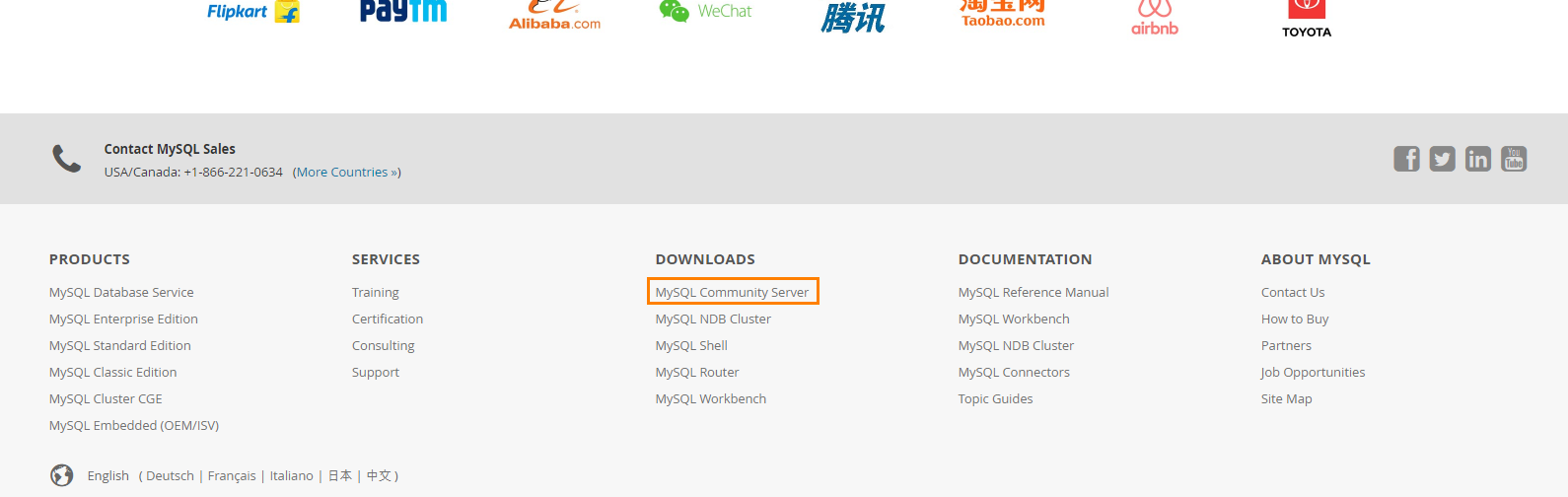This screenshot has height=497, width=1568.
Task: Open the MySQL Facebook page icon
Action: [1406, 159]
